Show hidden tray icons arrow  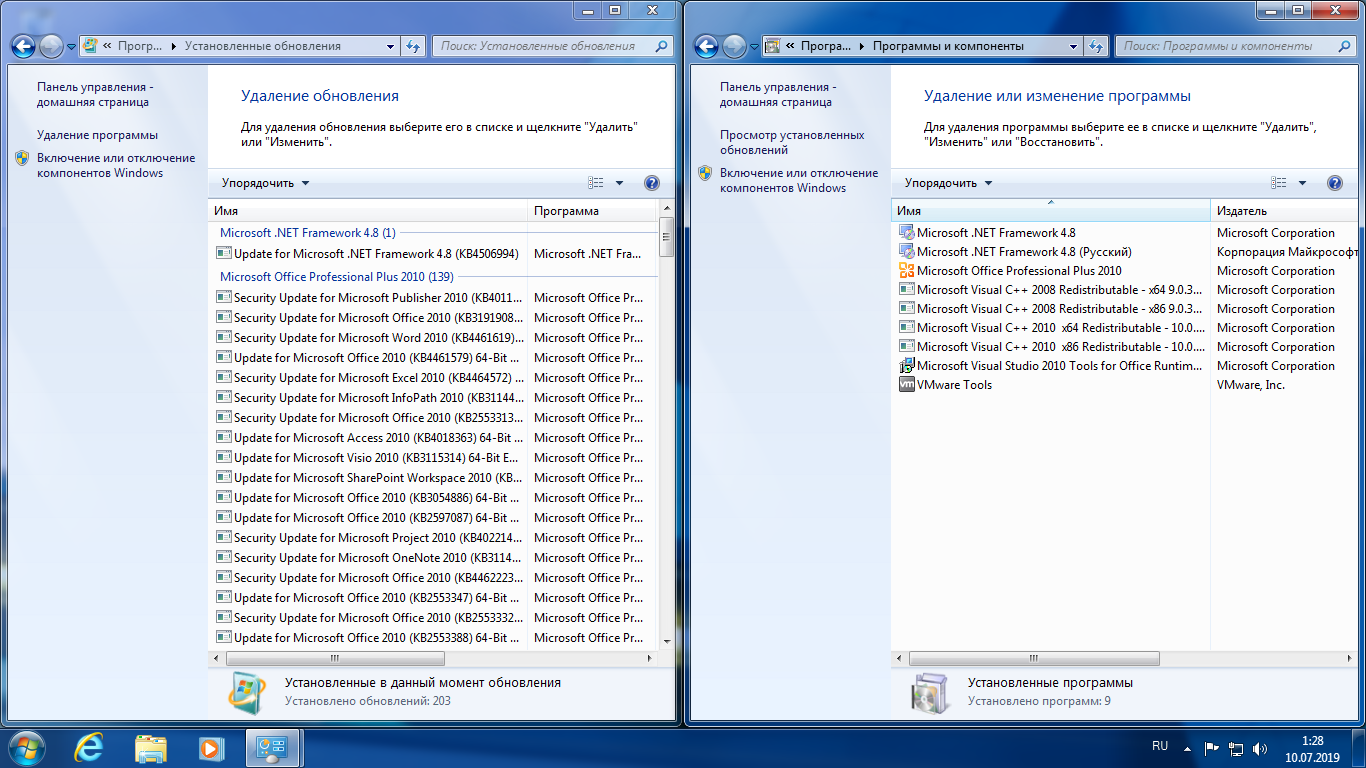coord(1187,748)
